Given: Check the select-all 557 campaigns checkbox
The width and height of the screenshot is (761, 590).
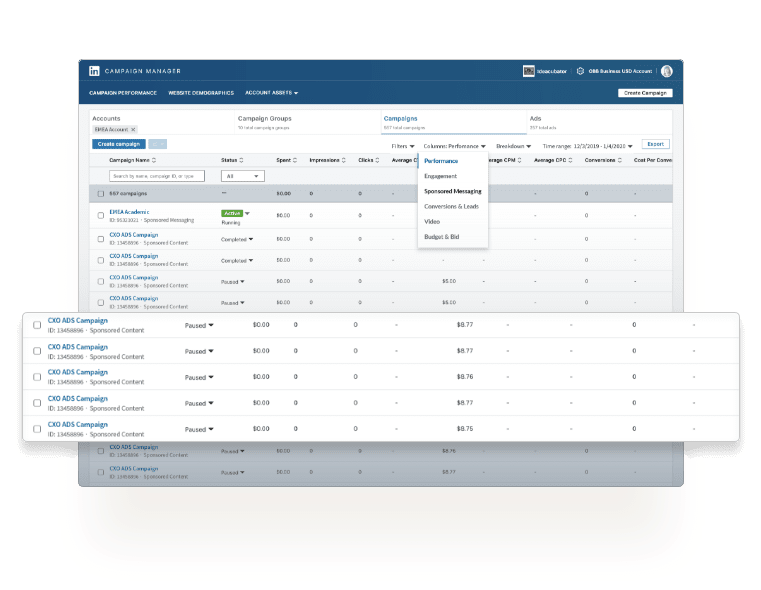Looking at the screenshot, I should point(100,193).
